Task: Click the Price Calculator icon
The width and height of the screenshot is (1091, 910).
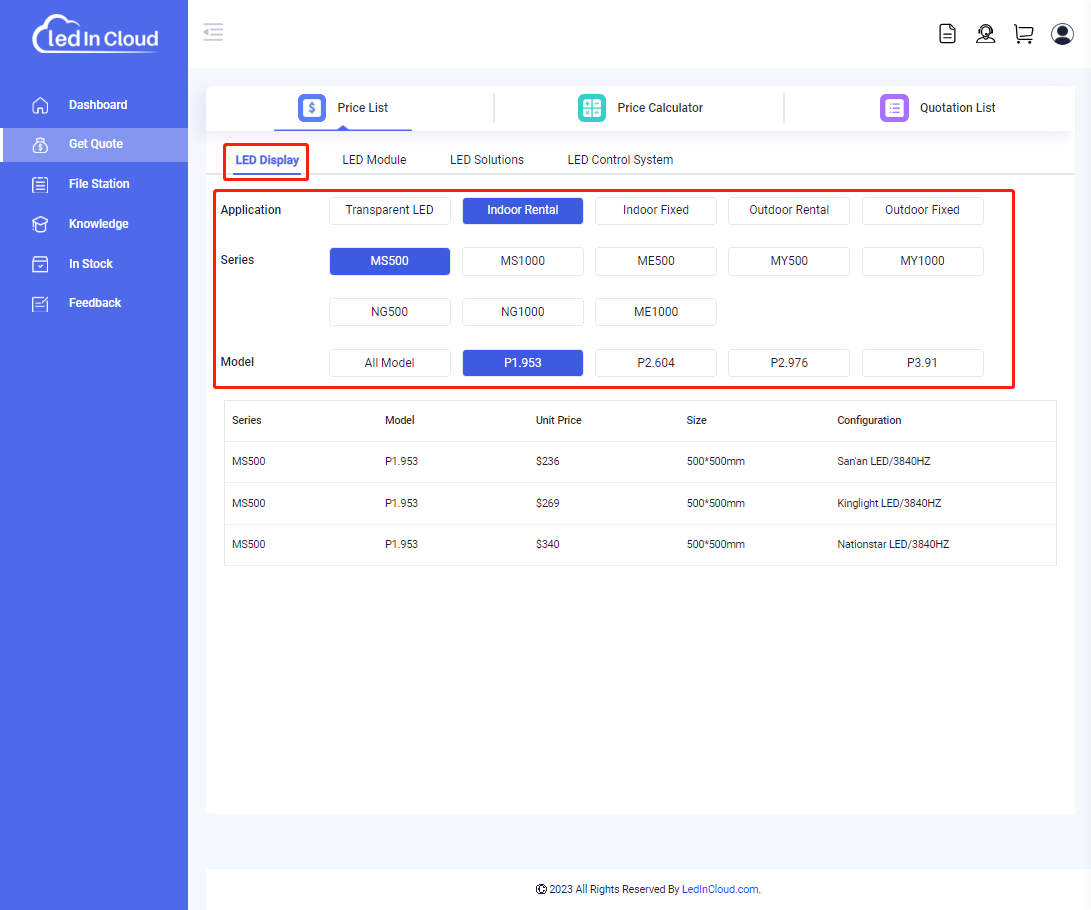Action: tap(592, 108)
